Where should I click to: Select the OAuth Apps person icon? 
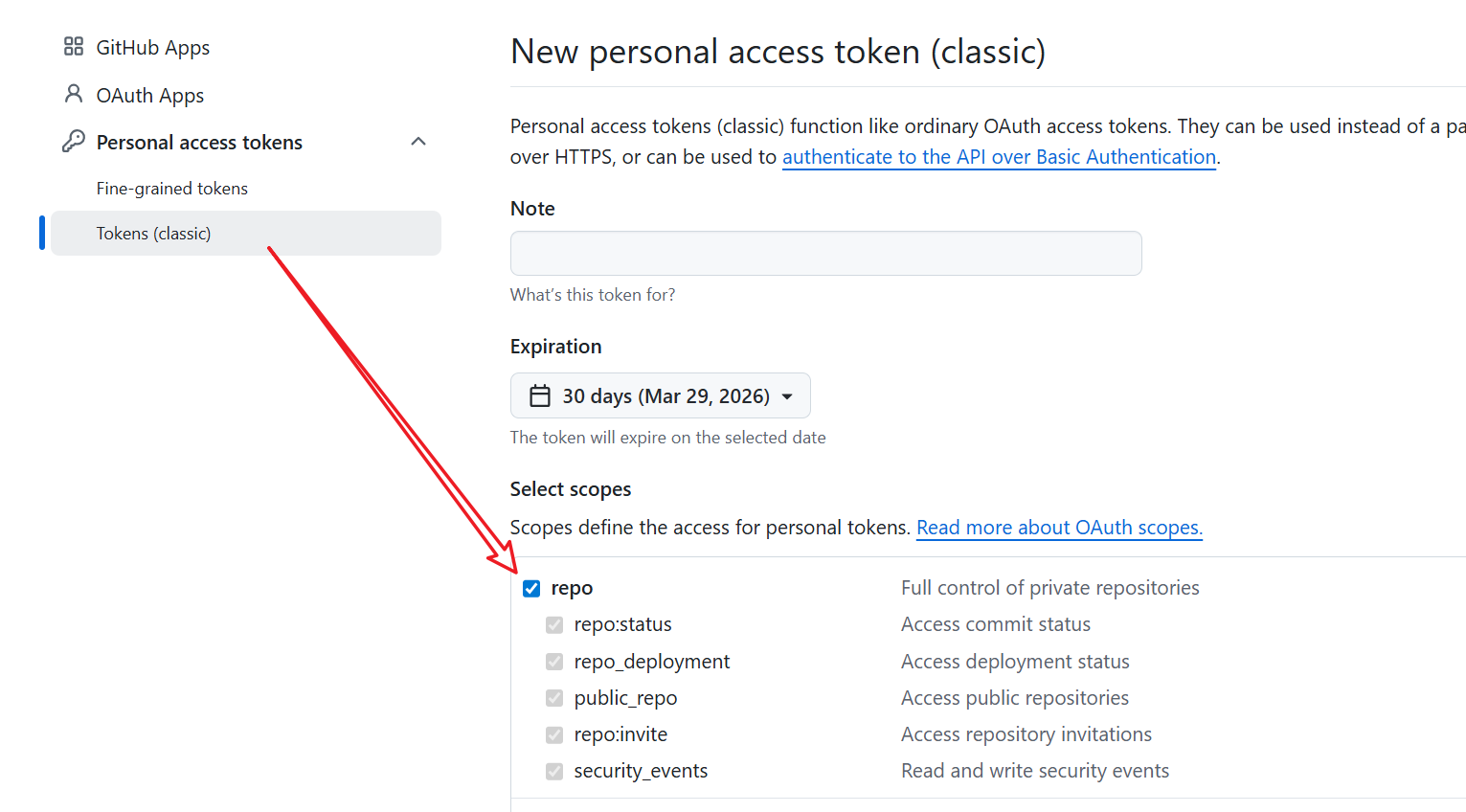72,93
